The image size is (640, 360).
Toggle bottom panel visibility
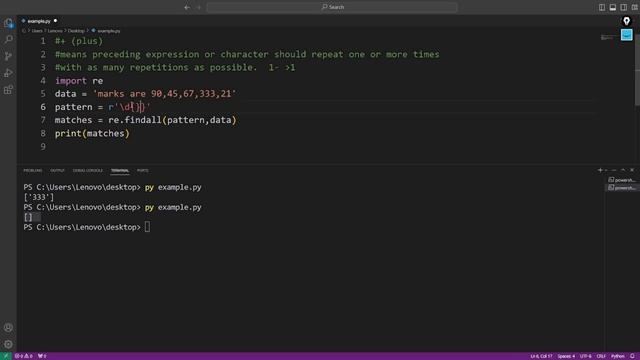[x=613, y=7]
